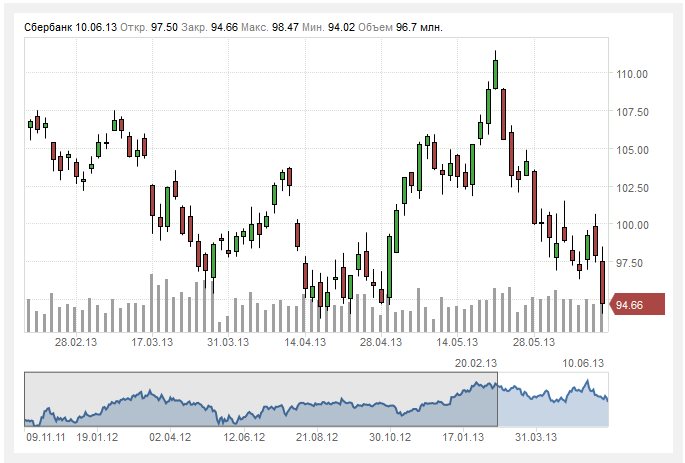The image size is (685, 463).
Task: Click the tallest green candle peaking above 110
Action: 495,74
